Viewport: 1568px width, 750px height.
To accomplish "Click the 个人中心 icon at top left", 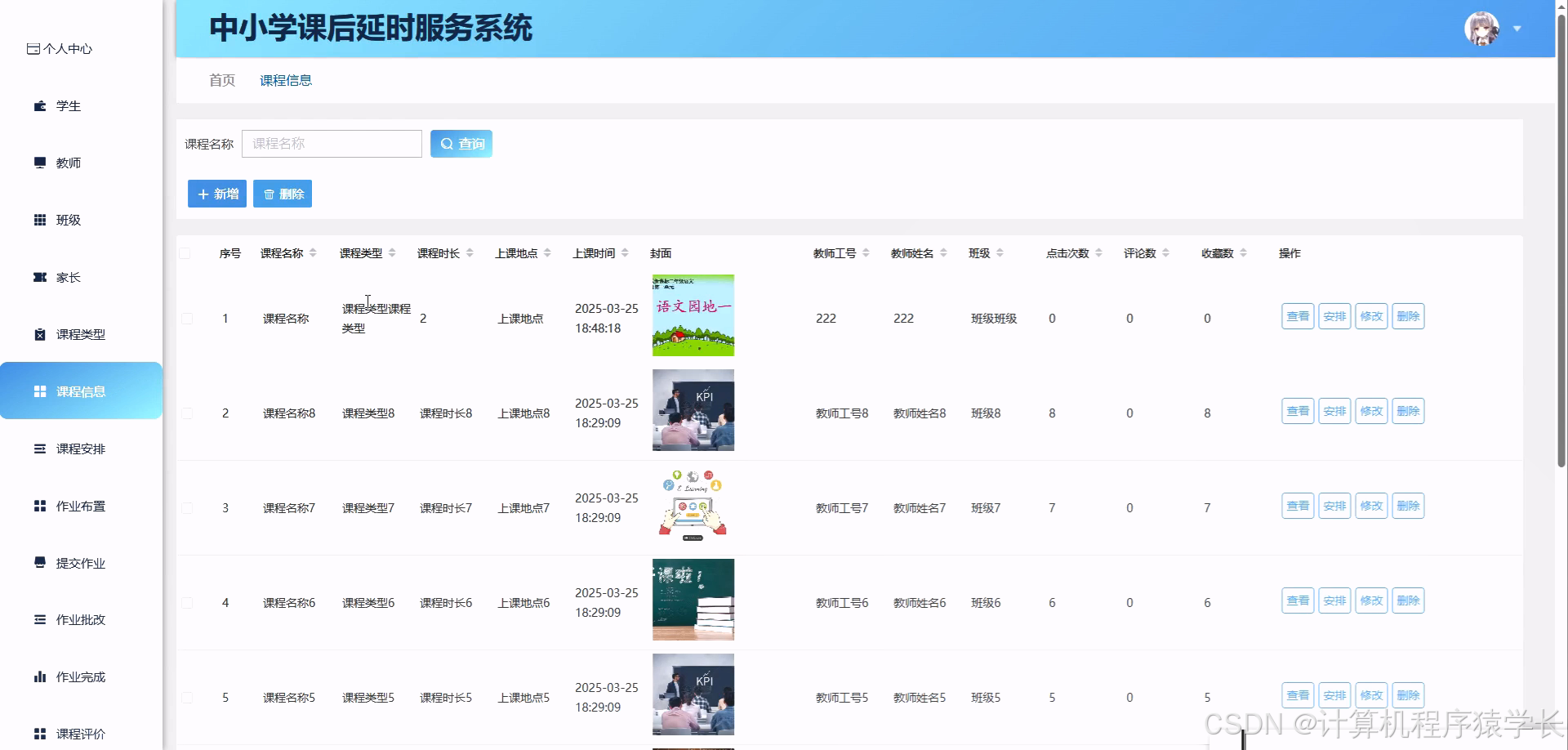I will click(33, 48).
